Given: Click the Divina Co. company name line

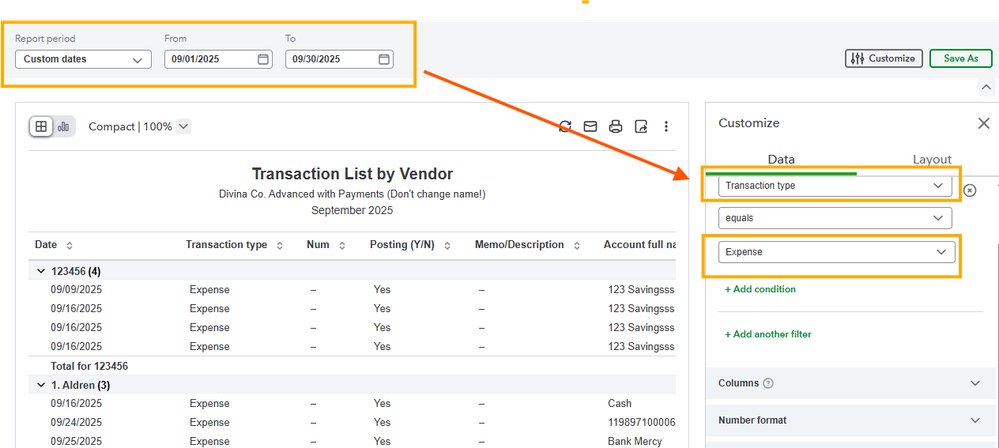Looking at the screenshot, I should pos(352,194).
